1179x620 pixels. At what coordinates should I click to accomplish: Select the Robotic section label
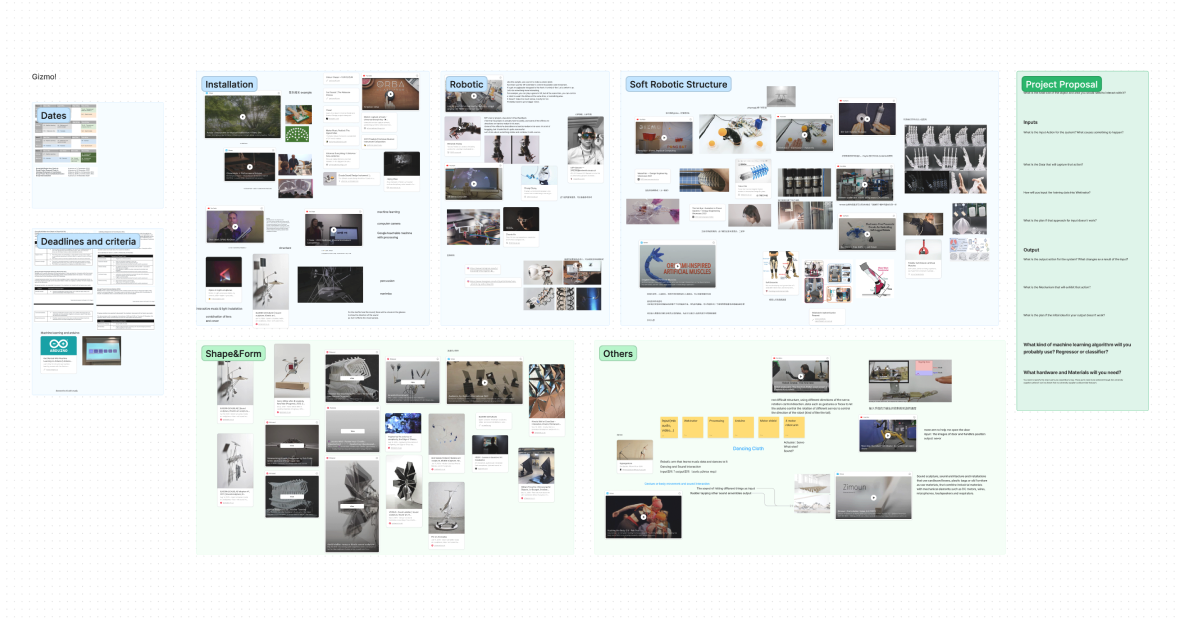pos(466,85)
